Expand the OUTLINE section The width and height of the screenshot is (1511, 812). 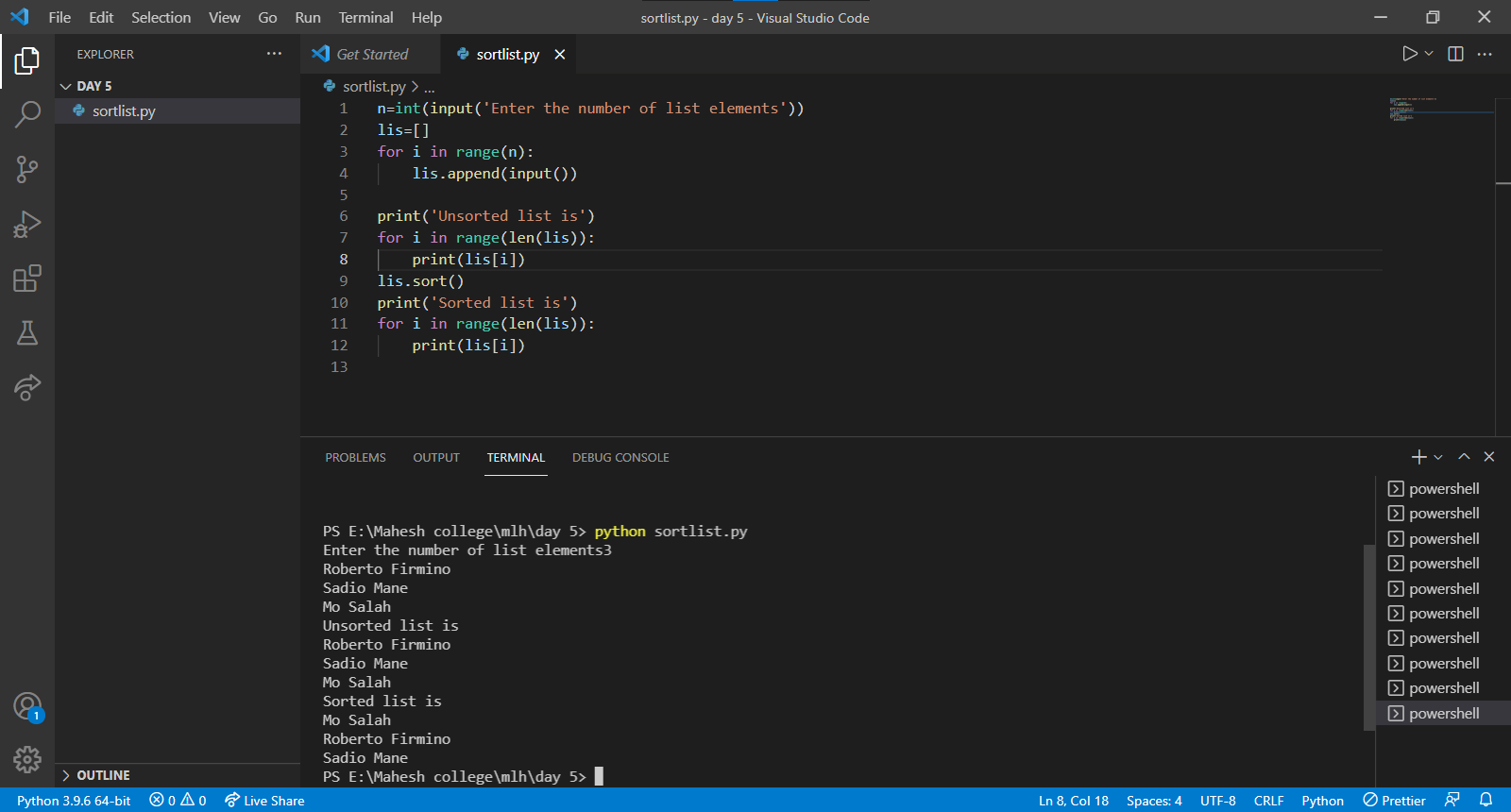click(x=66, y=775)
